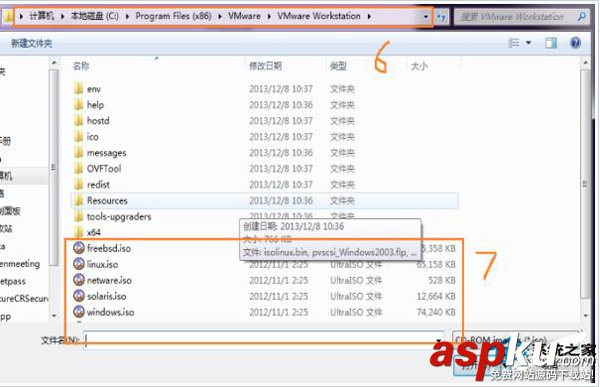Open the address bar history dropdown
The image size is (600, 387).
426,17
